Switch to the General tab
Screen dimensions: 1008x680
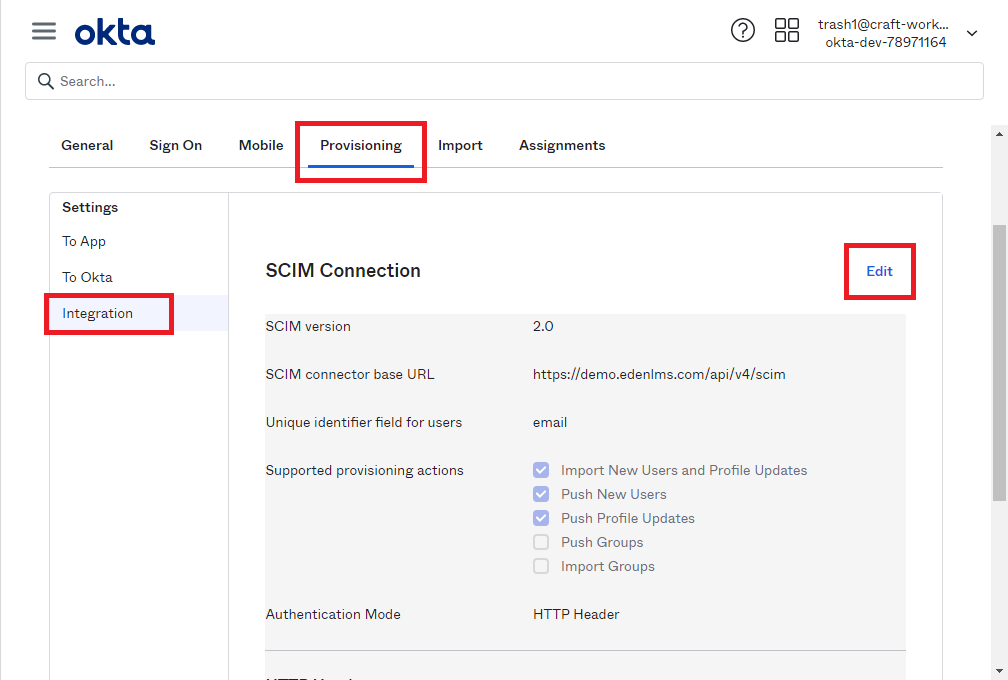coord(87,145)
